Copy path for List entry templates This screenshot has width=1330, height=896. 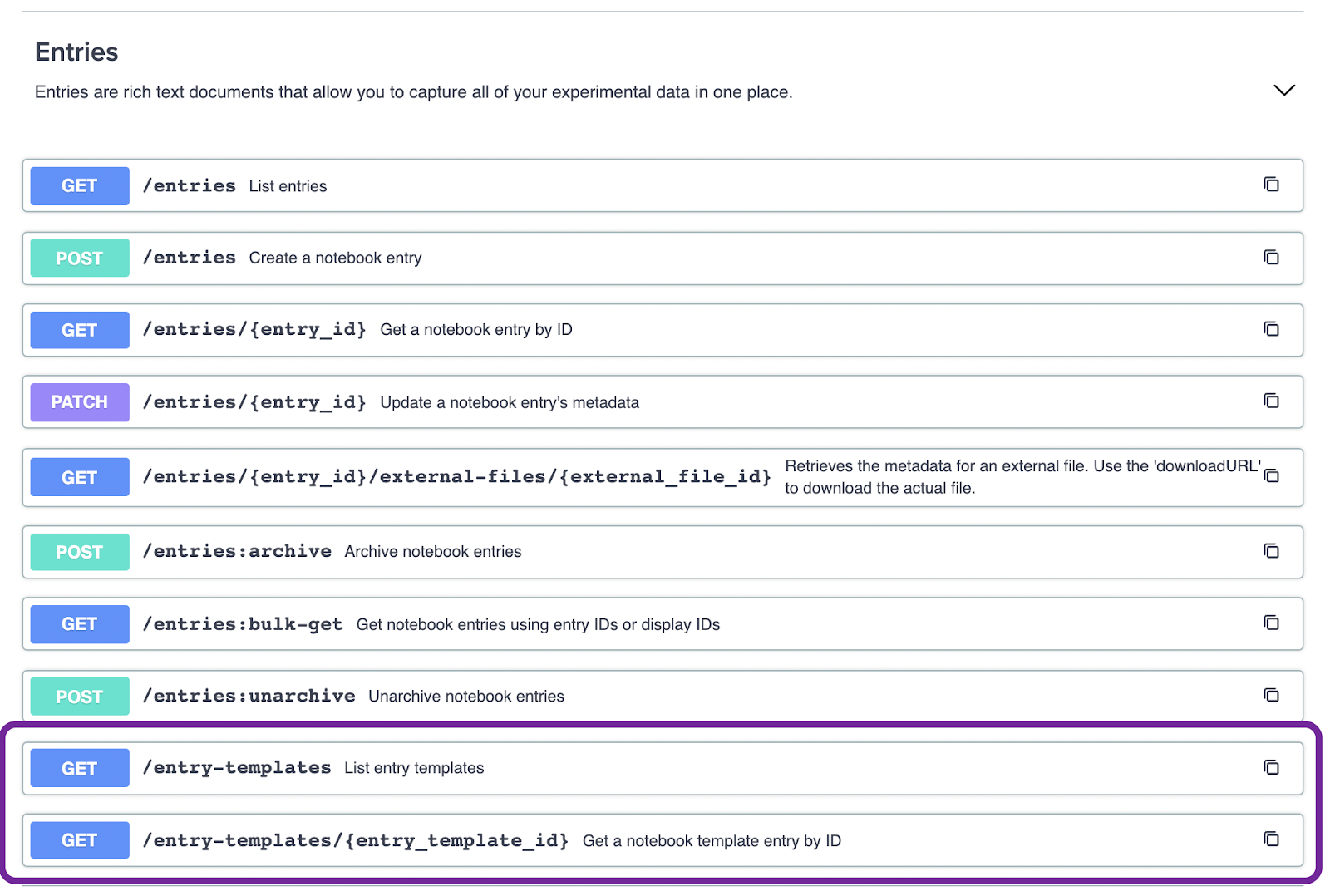click(x=1271, y=767)
